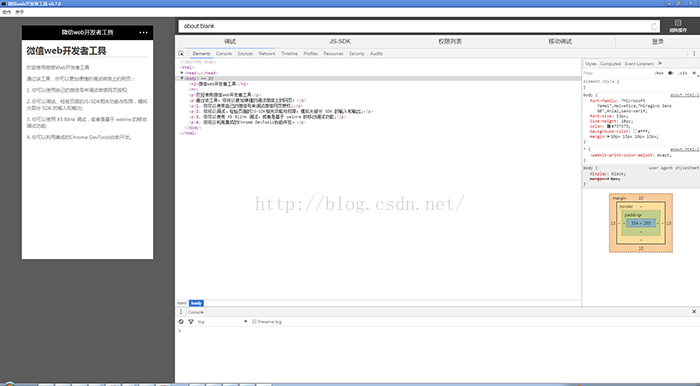Open the DevTools kebab menu beside Audits
The image size is (700, 386).
pos(694,53)
